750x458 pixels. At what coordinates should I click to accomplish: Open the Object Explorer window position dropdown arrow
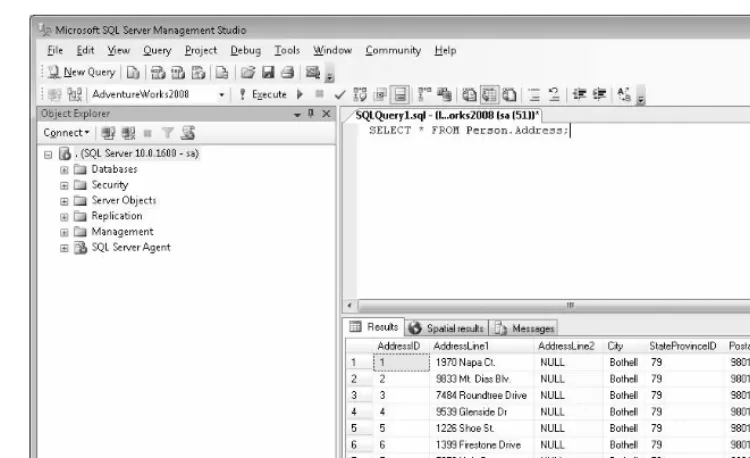[297, 114]
